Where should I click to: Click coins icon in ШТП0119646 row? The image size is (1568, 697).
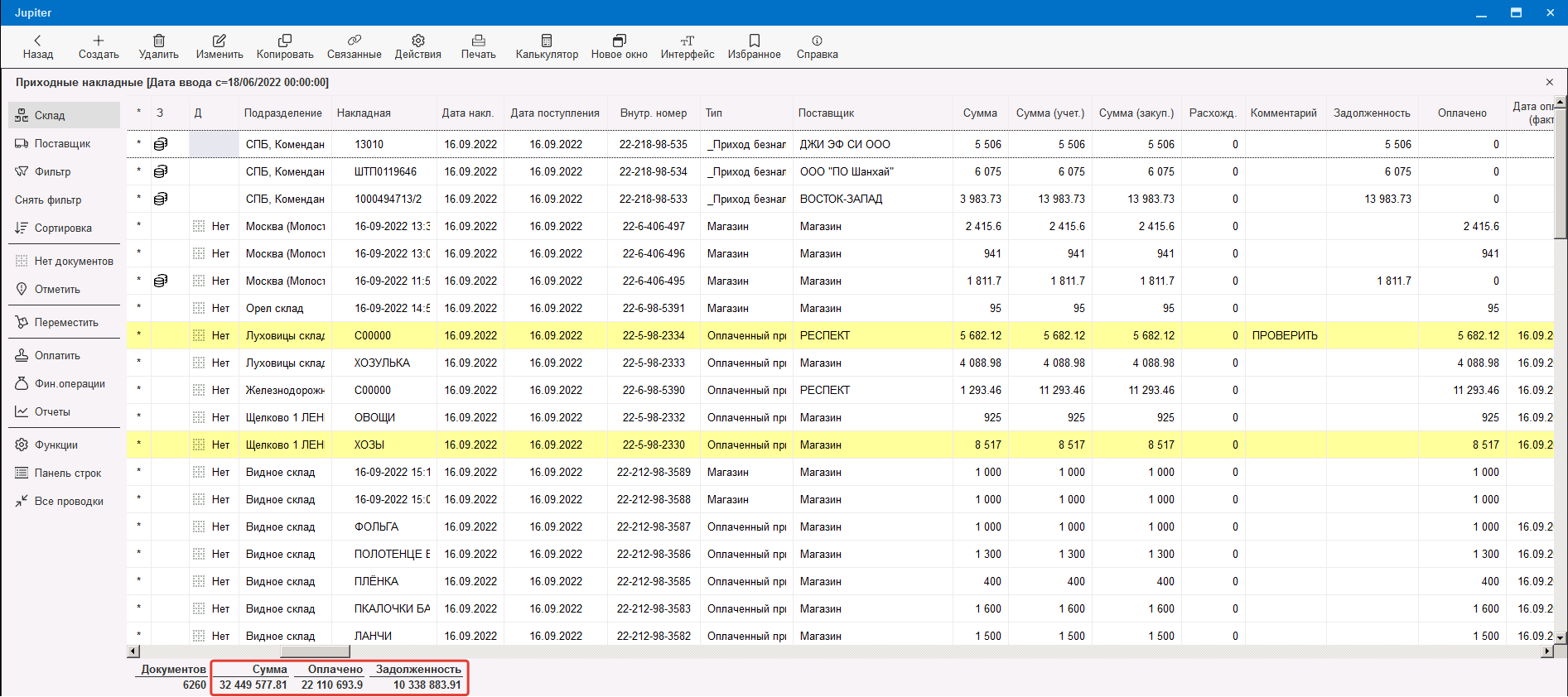pyautogui.click(x=161, y=171)
